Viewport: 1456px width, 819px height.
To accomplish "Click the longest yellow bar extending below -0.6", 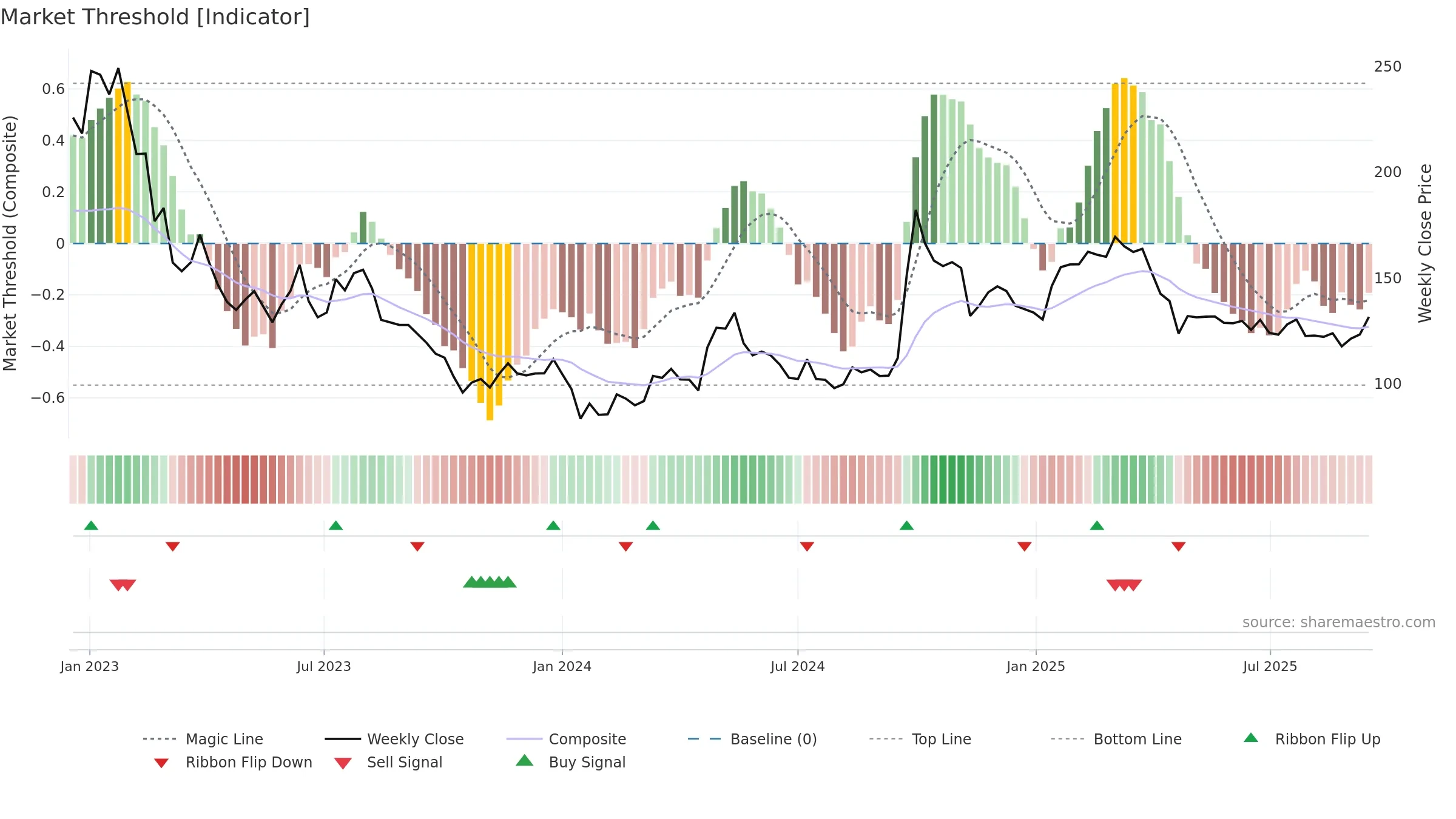I will pos(490,332).
